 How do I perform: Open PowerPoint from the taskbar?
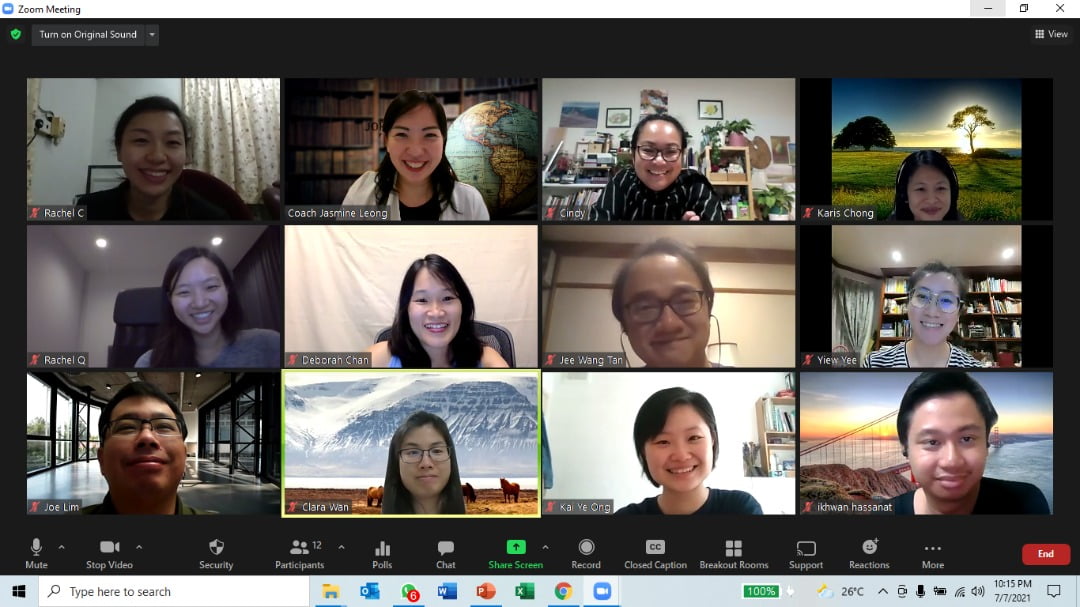point(486,591)
